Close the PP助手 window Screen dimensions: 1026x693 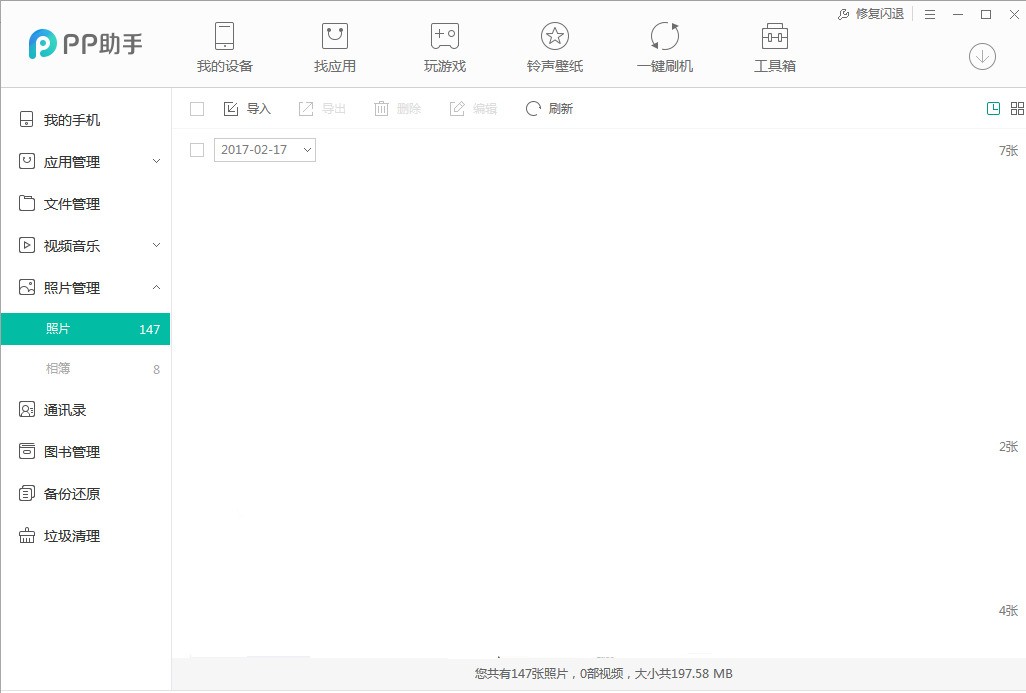coord(1014,14)
